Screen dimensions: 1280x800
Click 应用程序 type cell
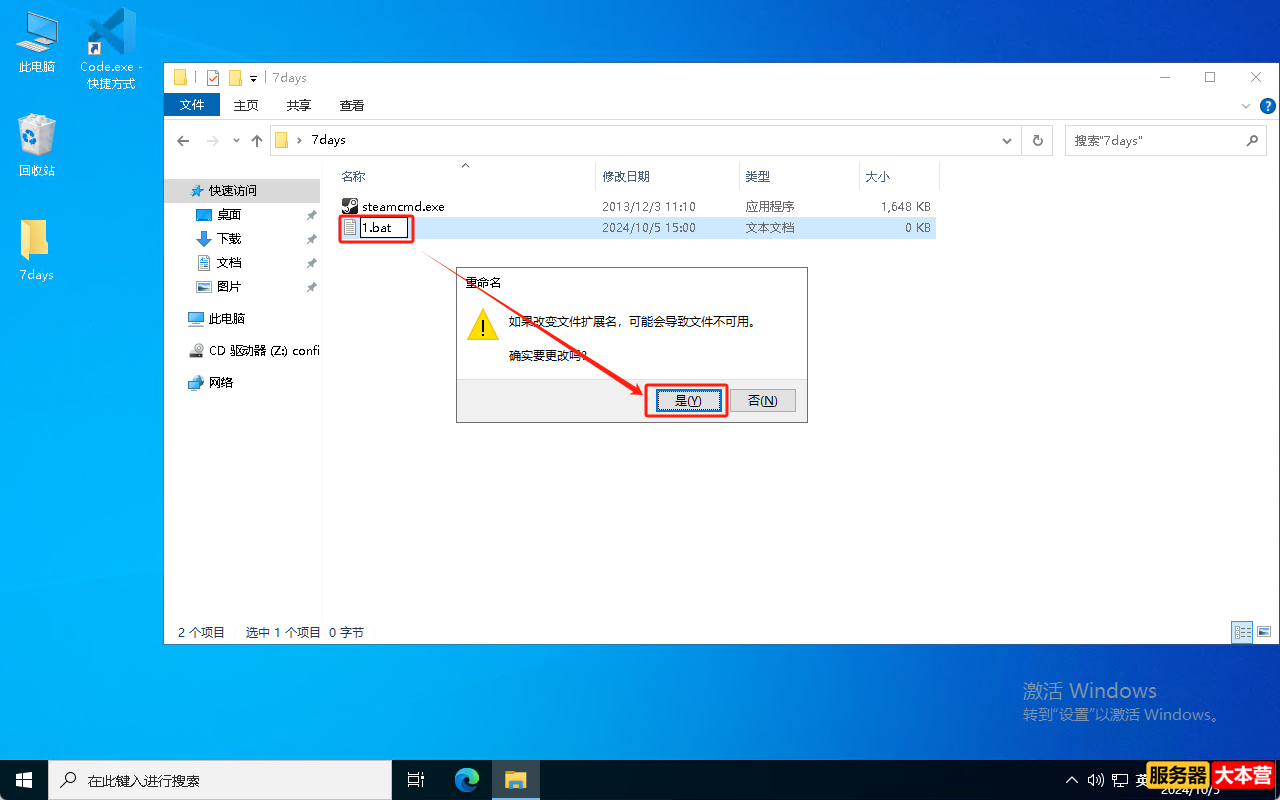(770, 207)
